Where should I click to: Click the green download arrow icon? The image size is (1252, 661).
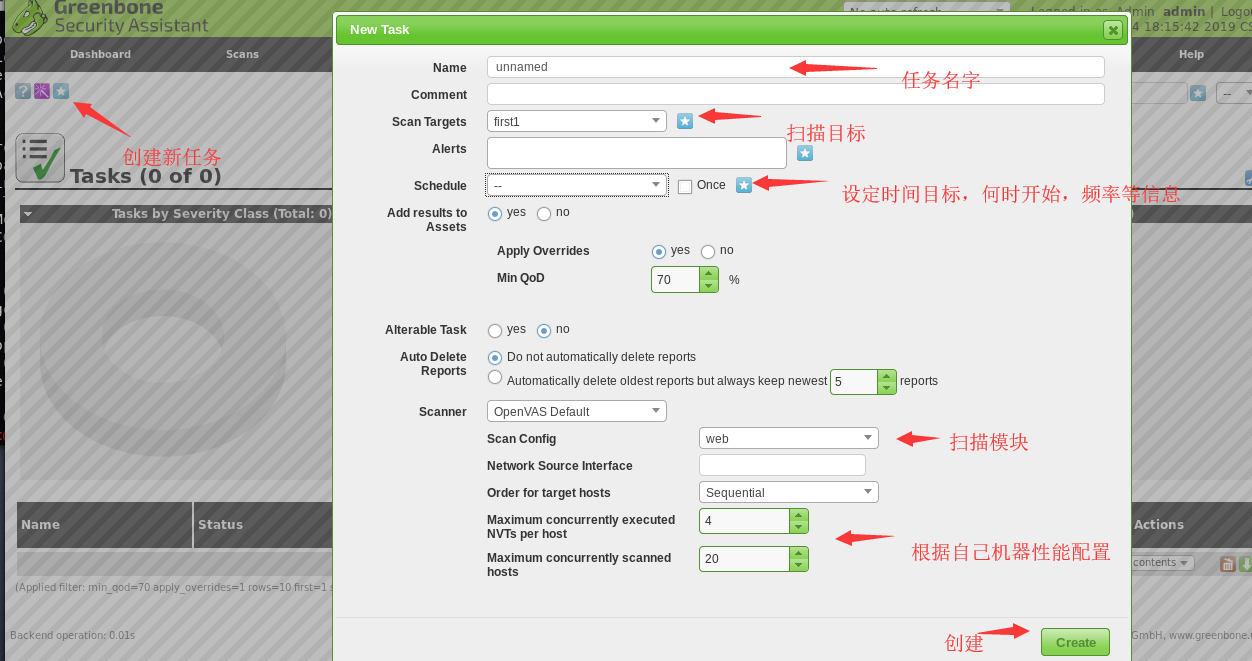coord(1245,564)
